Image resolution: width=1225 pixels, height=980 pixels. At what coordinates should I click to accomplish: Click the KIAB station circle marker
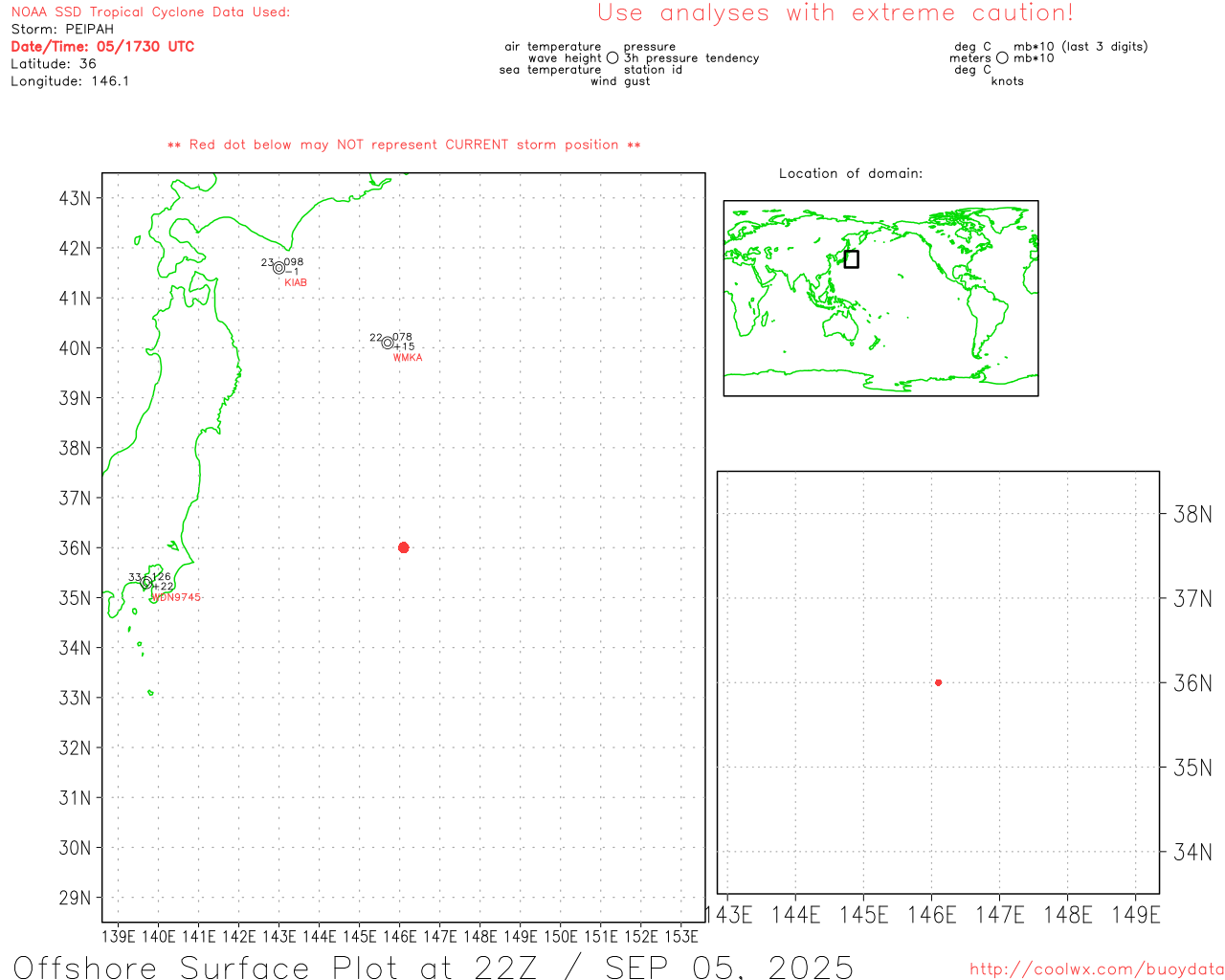click(278, 268)
